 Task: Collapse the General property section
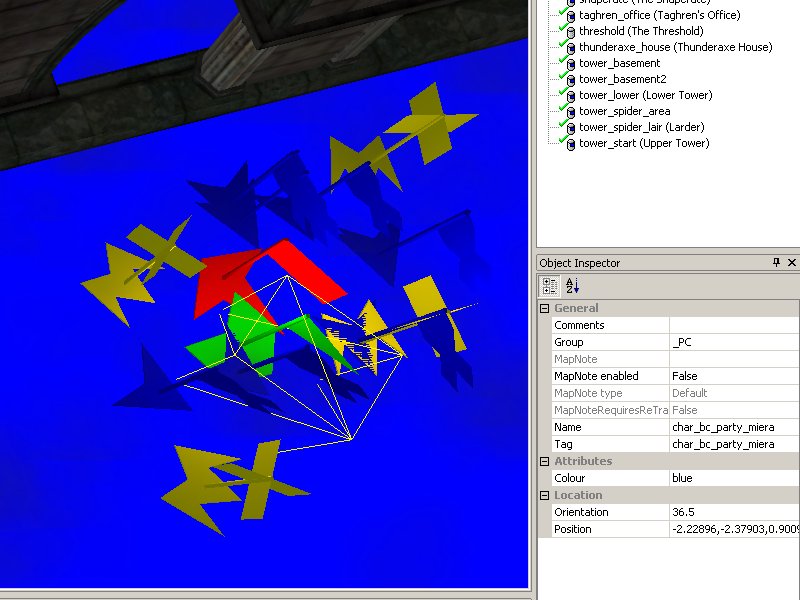click(x=545, y=308)
